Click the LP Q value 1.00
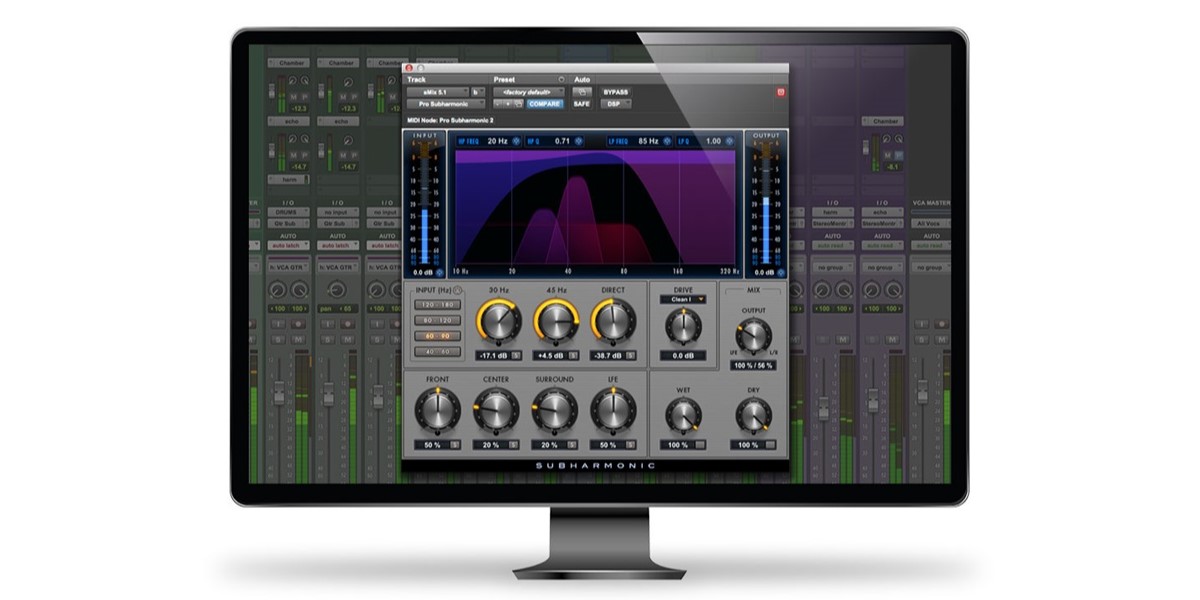This screenshot has width=1200, height=600. click(713, 141)
